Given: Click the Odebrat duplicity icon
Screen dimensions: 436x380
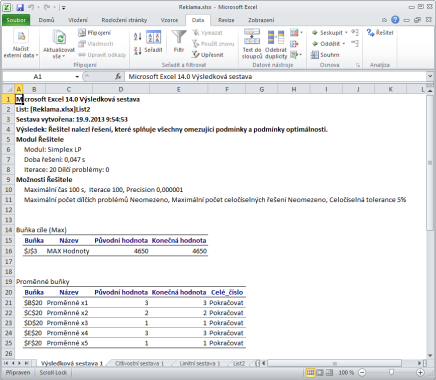Looking at the screenshot, I should coord(276,37).
